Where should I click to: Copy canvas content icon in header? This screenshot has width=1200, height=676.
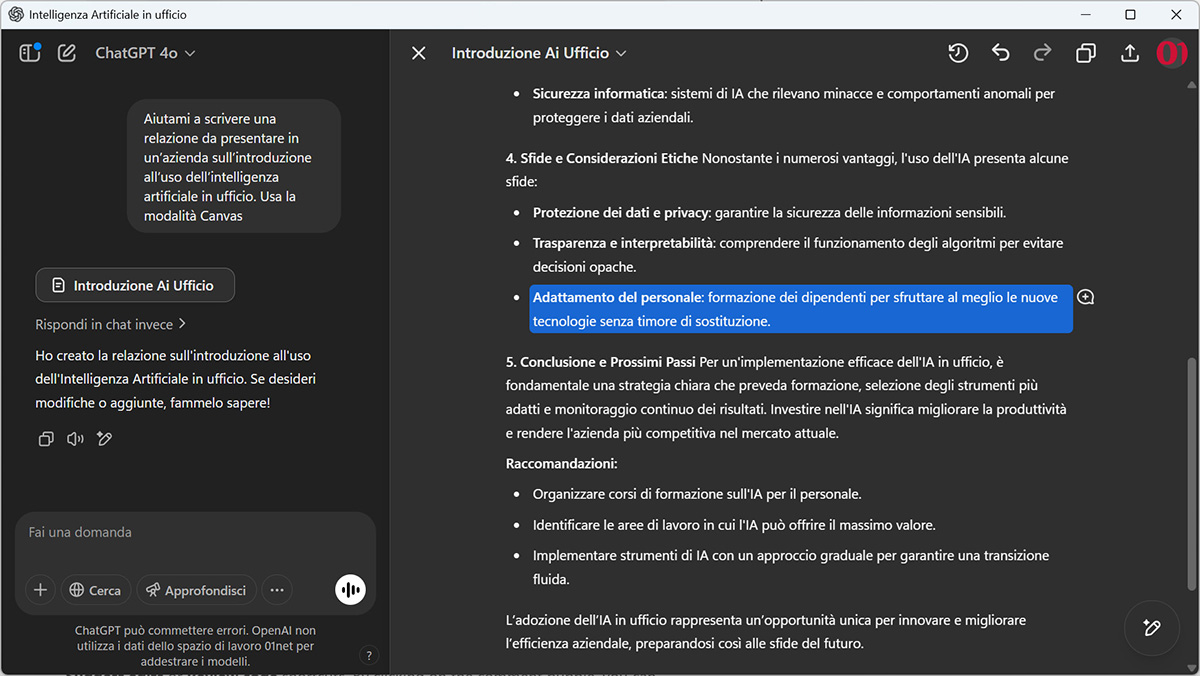click(x=1086, y=53)
